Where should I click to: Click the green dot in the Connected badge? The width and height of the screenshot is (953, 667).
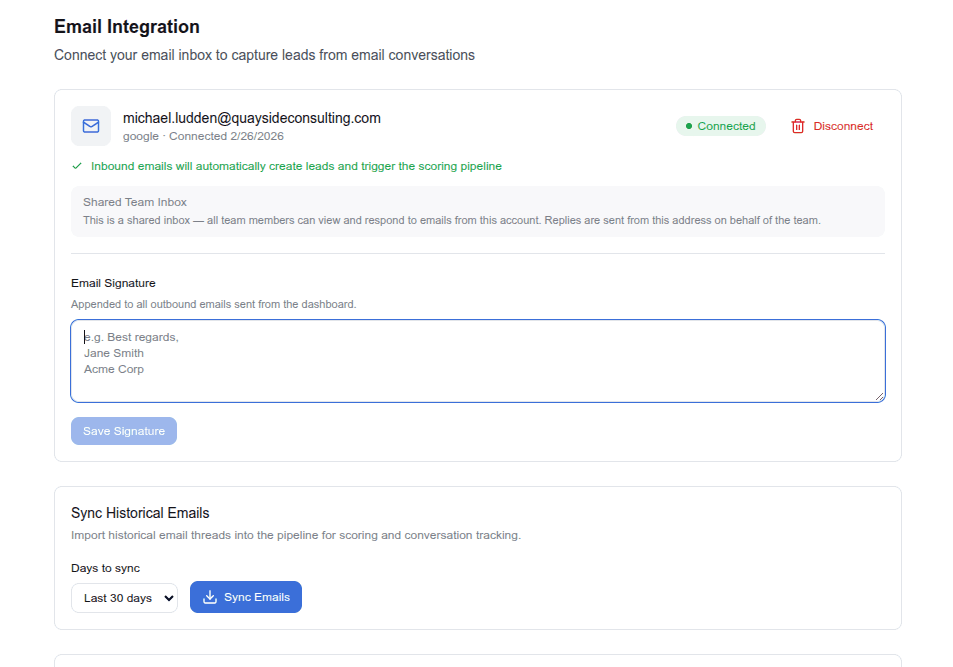(688, 126)
